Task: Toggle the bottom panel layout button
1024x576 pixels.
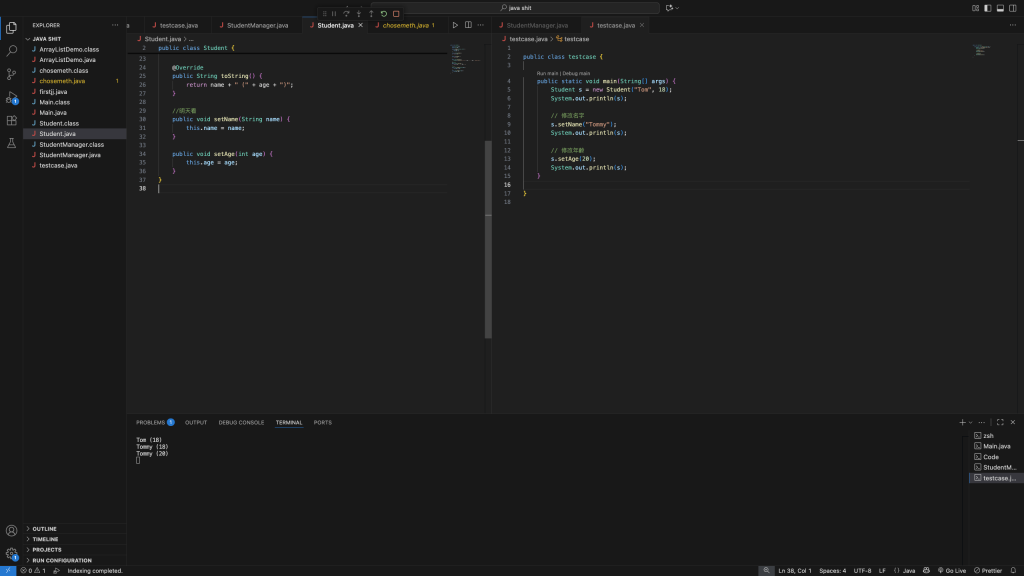Action: point(998,7)
